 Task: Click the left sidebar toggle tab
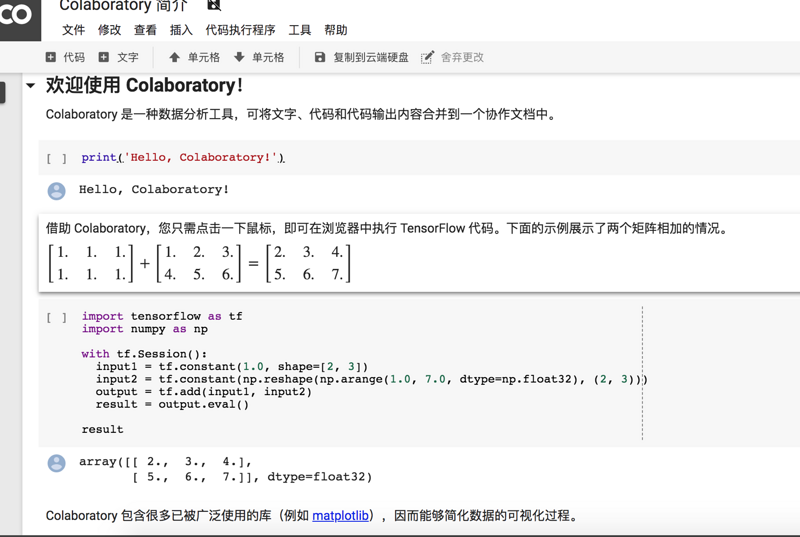[x=3, y=92]
